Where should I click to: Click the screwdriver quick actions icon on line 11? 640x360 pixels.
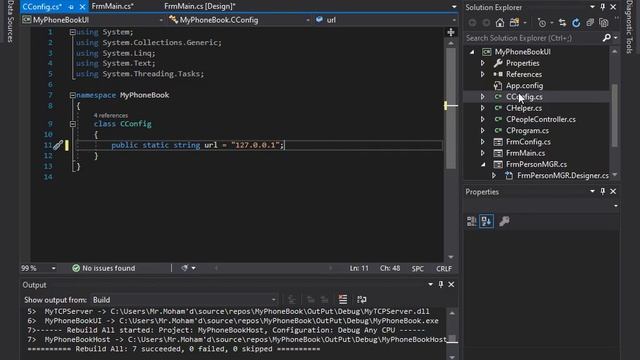pos(58,145)
